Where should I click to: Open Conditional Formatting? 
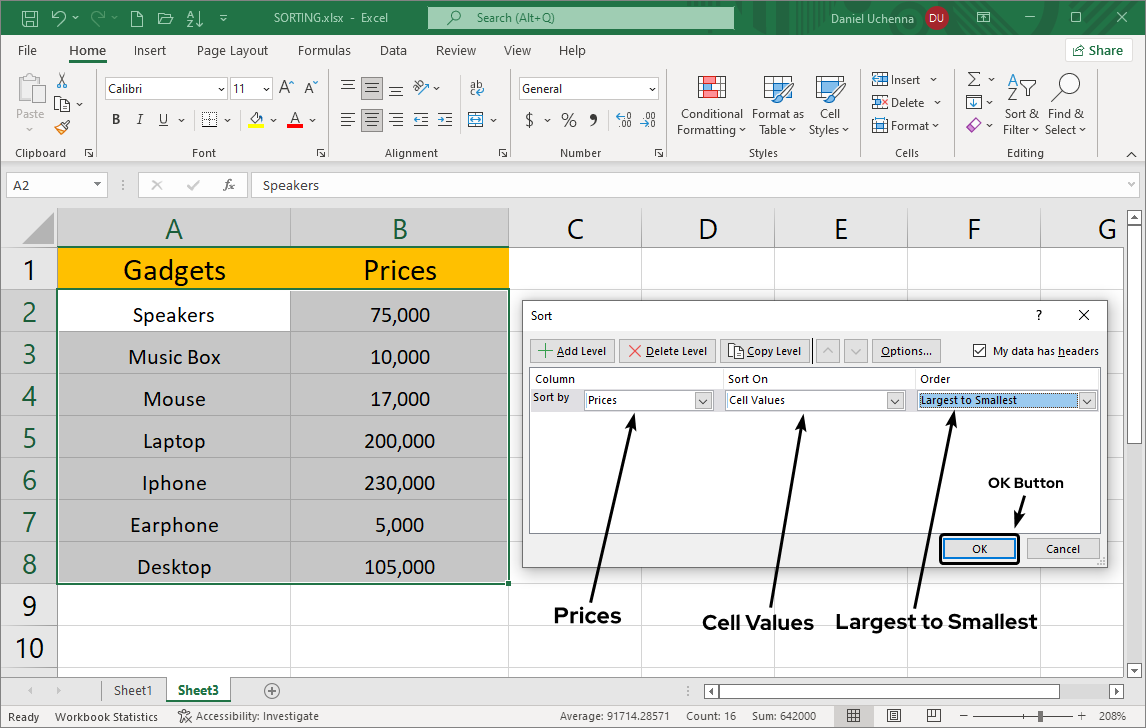tap(711, 106)
